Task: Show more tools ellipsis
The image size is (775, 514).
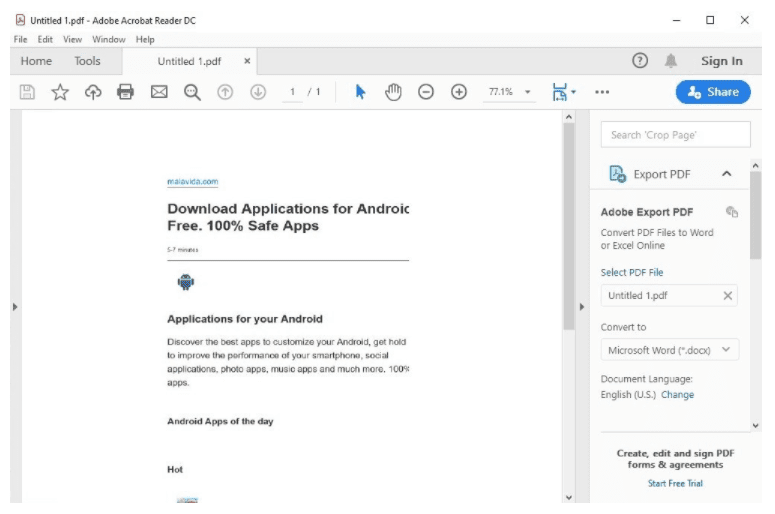Action: point(602,92)
